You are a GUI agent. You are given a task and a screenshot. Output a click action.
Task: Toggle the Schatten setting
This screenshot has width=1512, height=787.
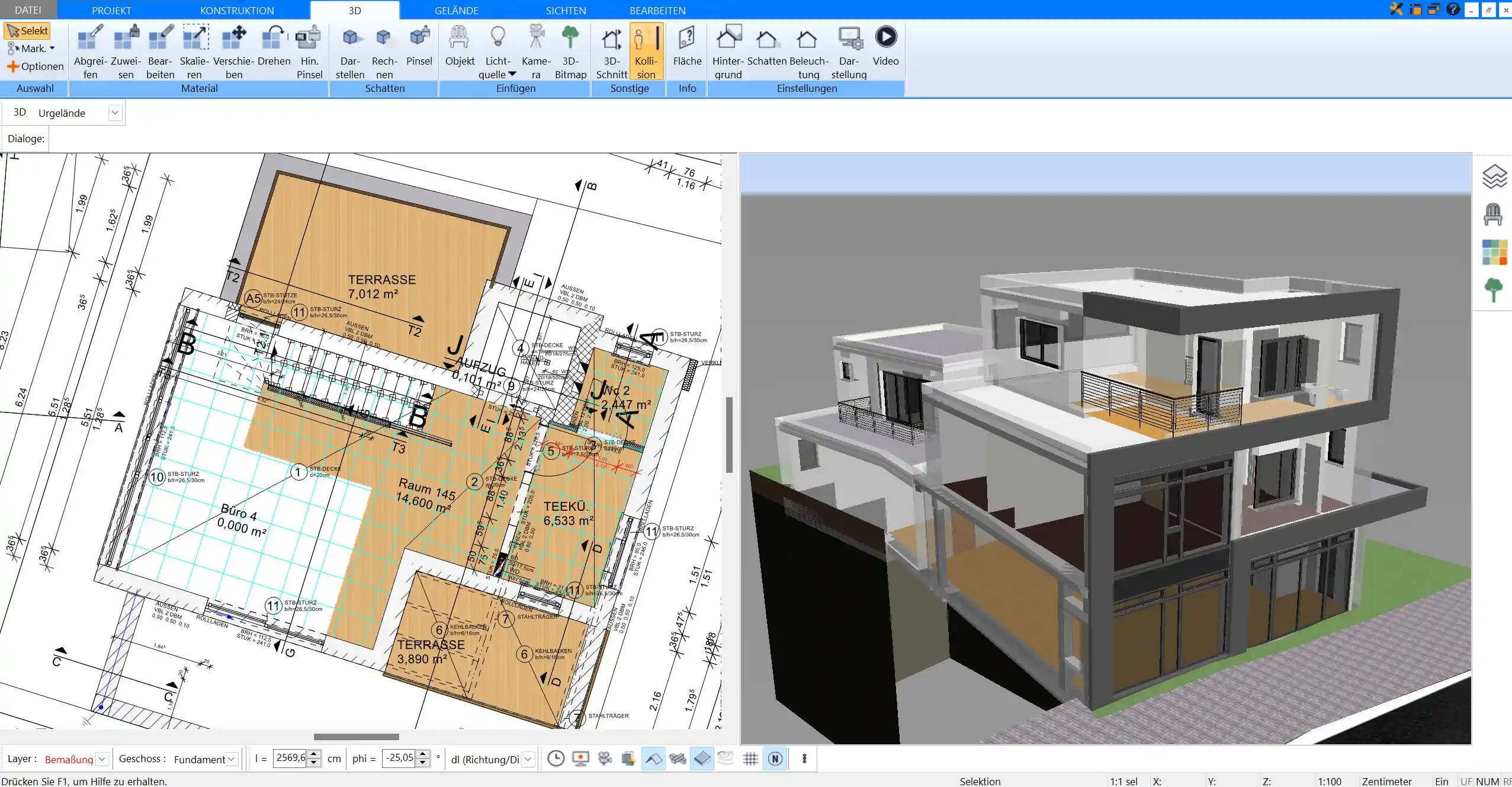coord(766,46)
